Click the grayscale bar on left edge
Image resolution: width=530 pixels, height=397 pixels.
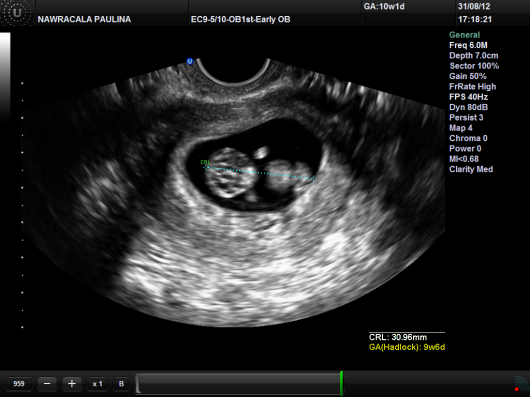[5, 76]
